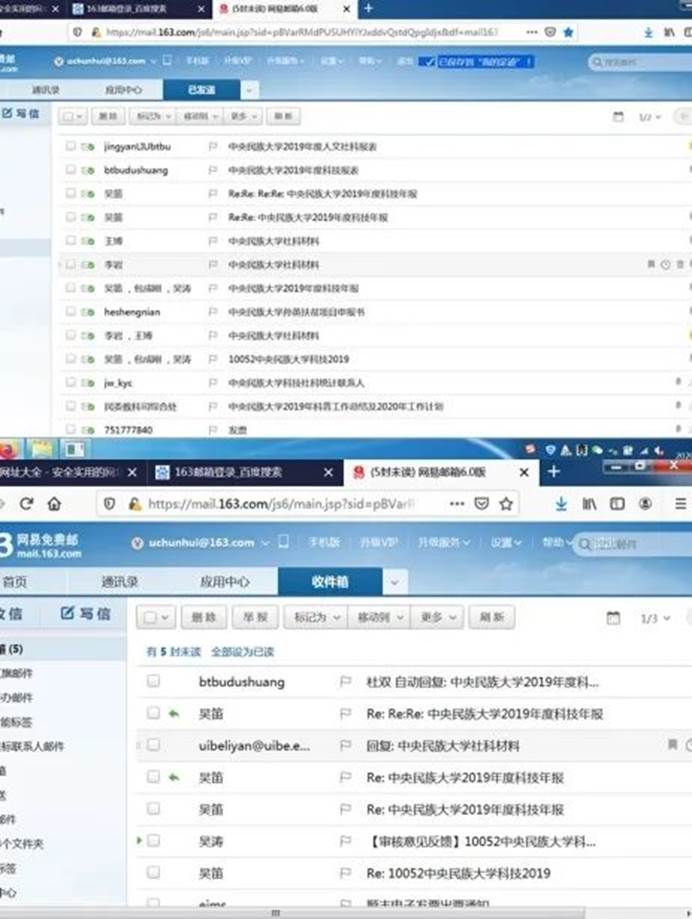Open a new tab in the lower browser window
The width and height of the screenshot is (692, 919).
pyautogui.click(x=554, y=472)
